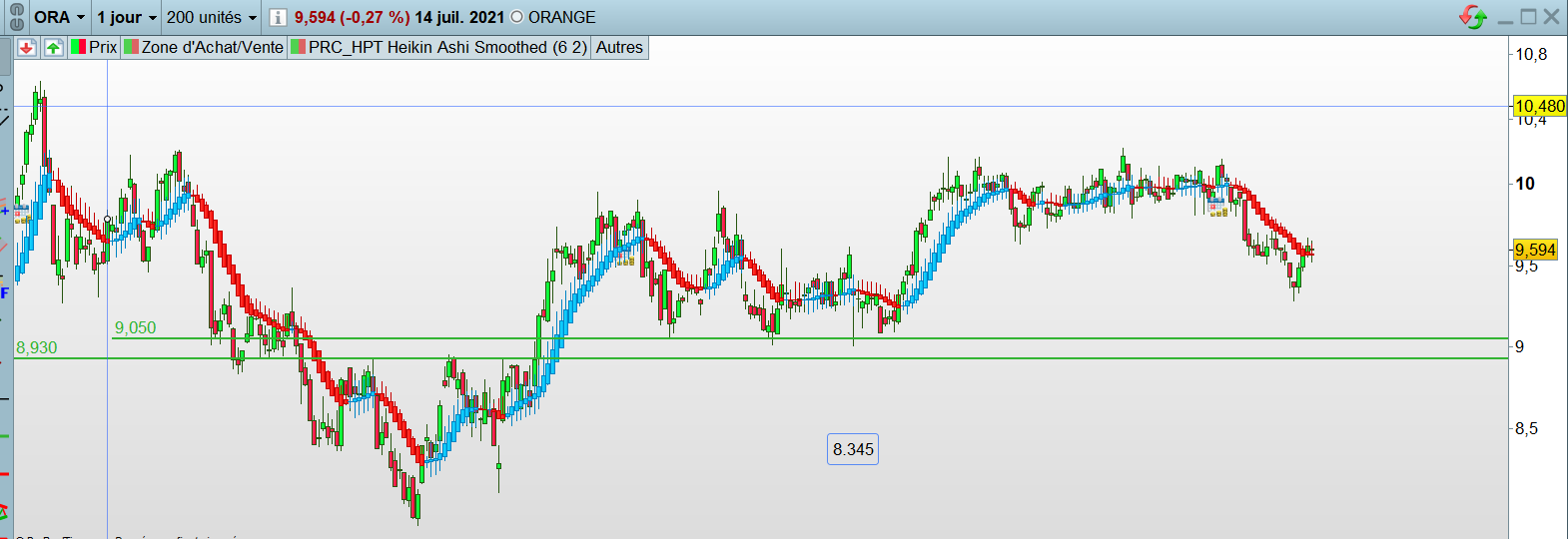This screenshot has width=1568, height=539.
Task: Click the circle icon before ORANGE
Action: pos(516,17)
